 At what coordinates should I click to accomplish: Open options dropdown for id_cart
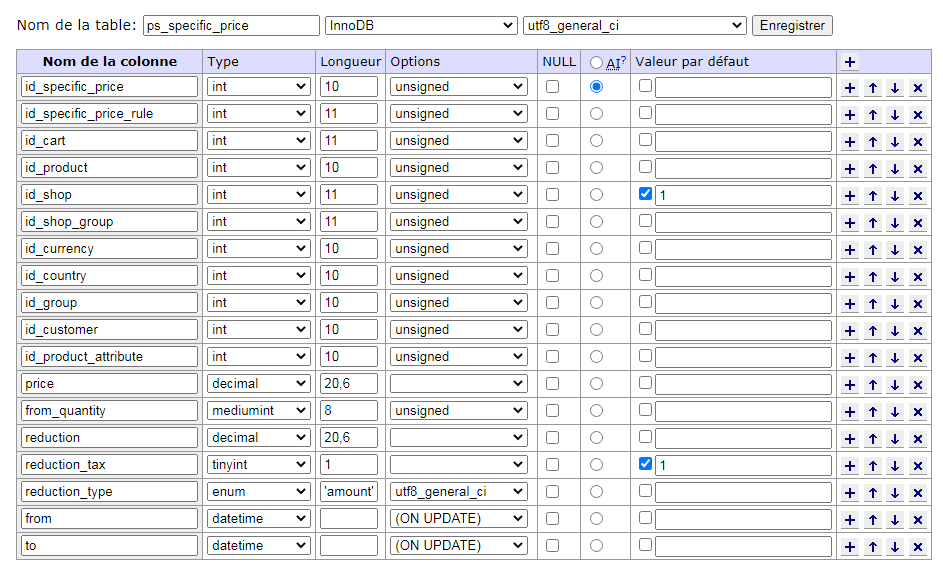458,141
